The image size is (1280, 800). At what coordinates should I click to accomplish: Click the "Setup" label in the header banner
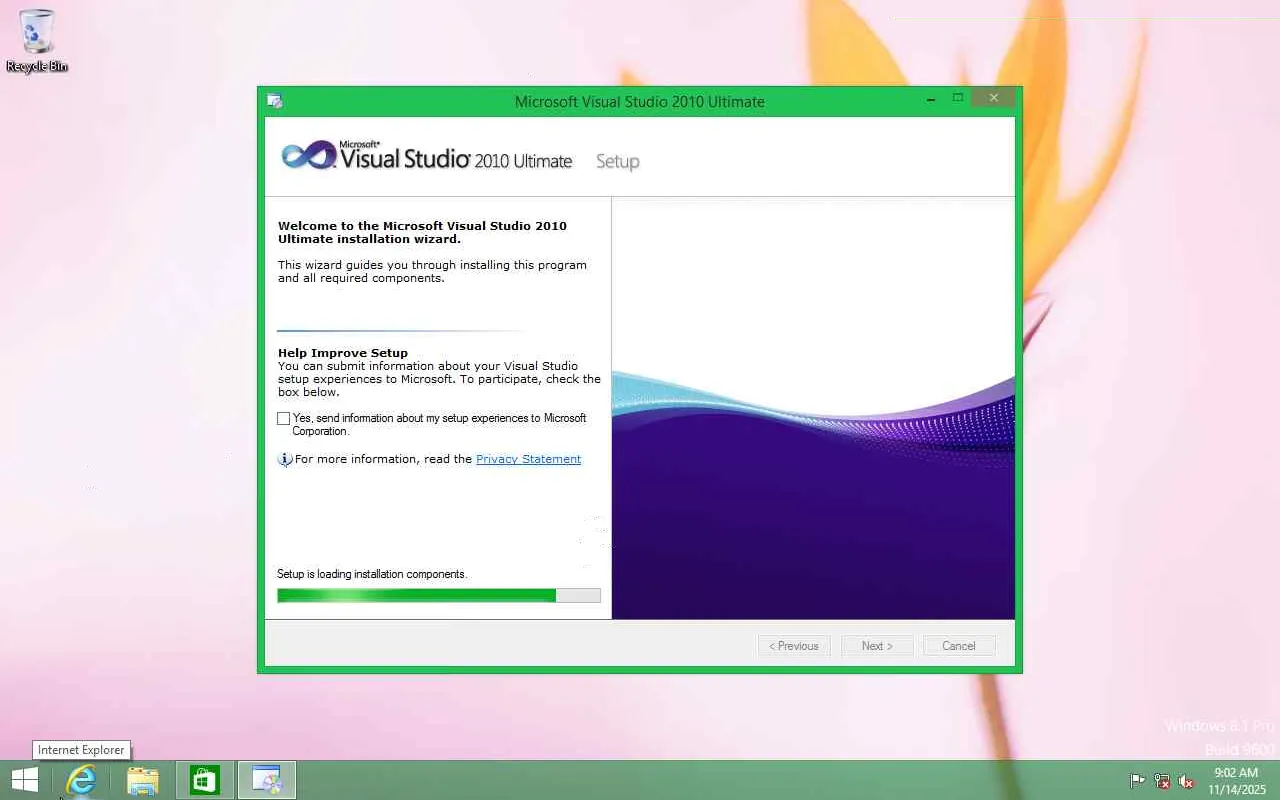click(x=618, y=161)
